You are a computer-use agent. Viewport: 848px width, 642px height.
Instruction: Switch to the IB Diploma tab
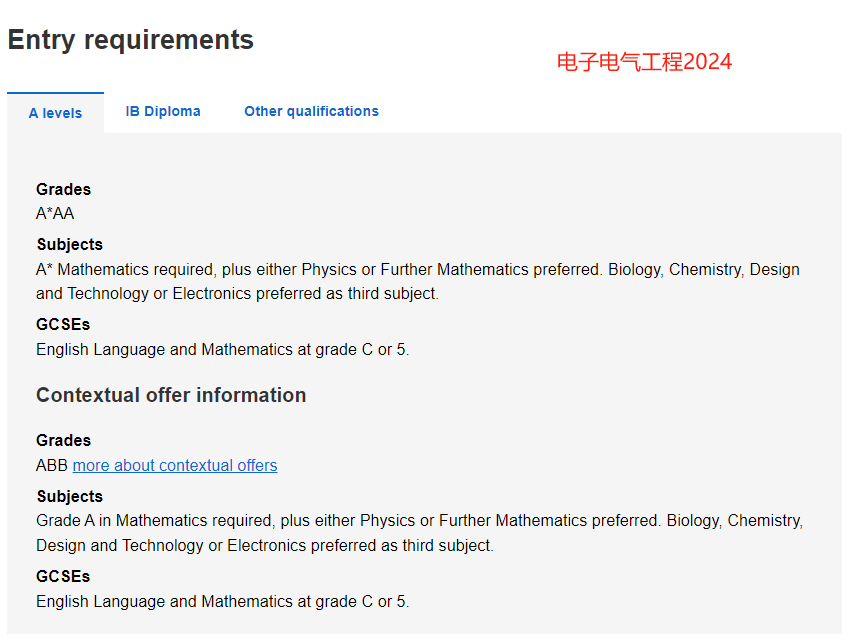click(x=163, y=111)
